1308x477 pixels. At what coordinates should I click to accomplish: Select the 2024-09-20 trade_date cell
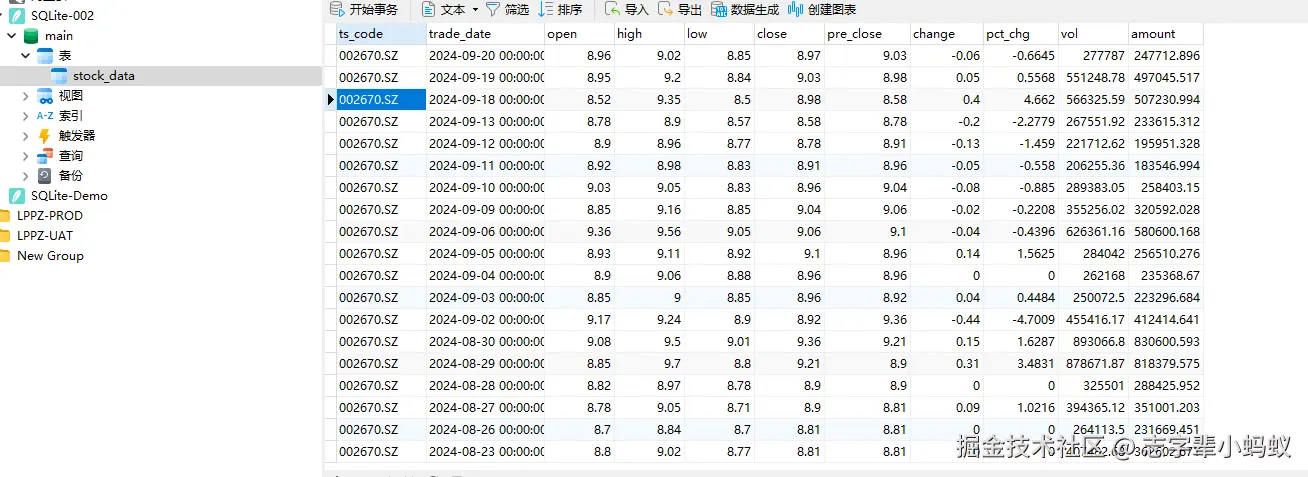486,56
